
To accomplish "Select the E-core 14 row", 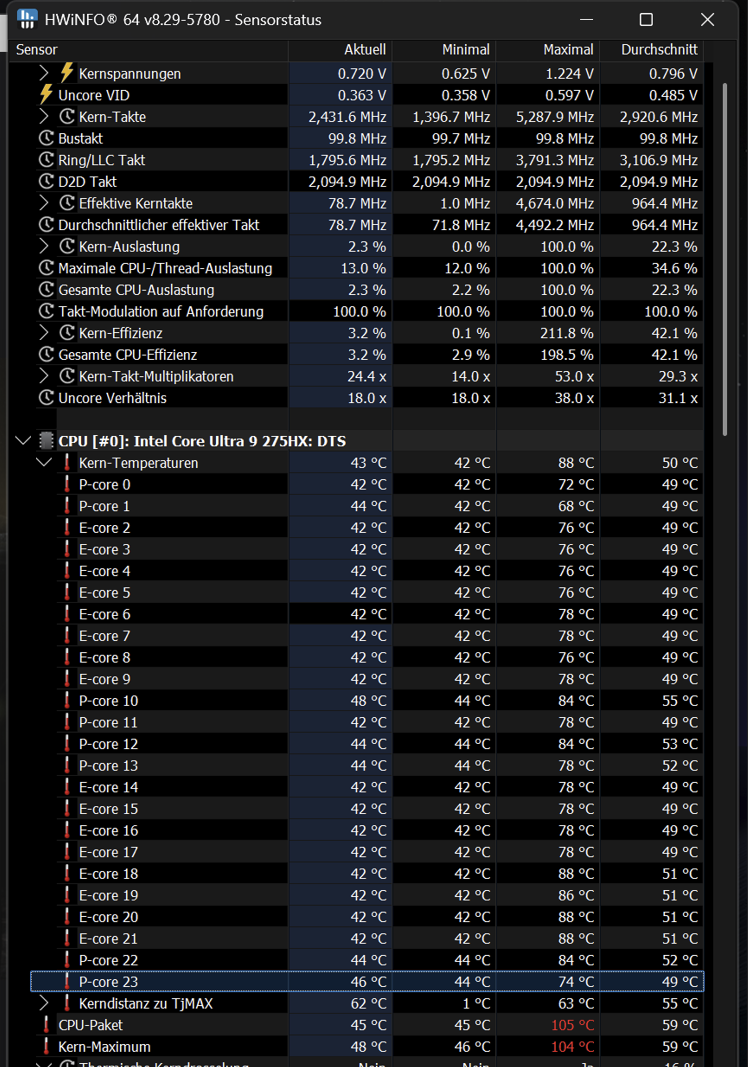I will 368,787.
